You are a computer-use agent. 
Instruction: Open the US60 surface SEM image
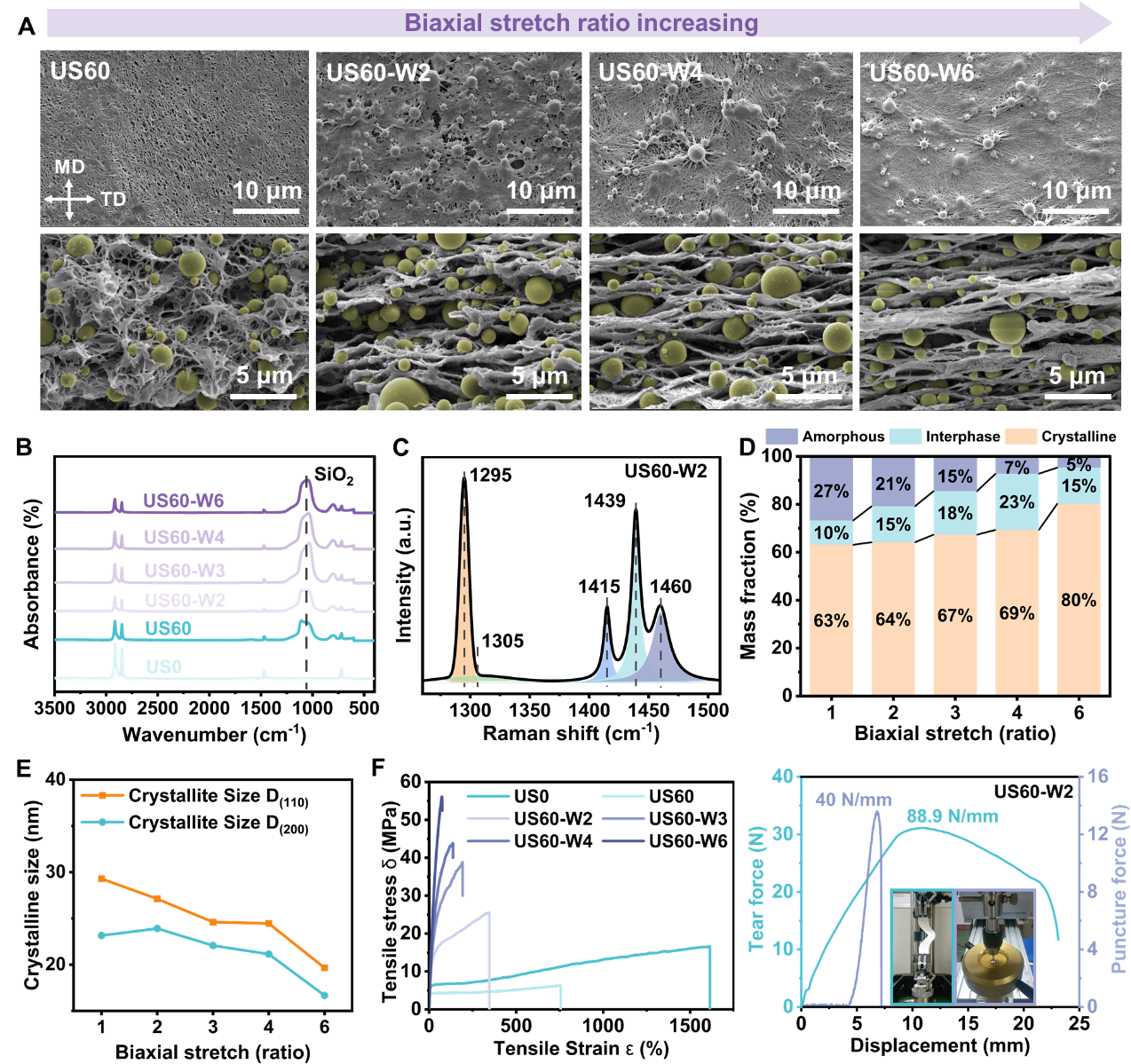click(x=174, y=138)
